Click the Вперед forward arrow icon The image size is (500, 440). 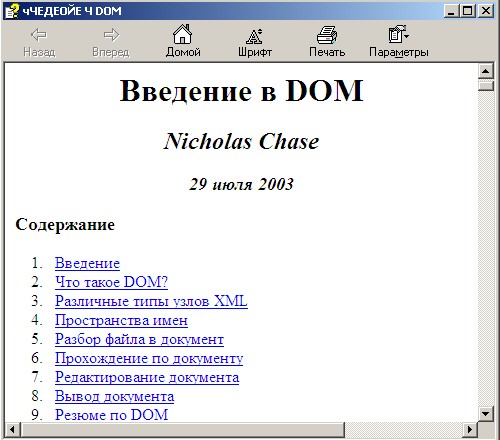pyautogui.click(x=111, y=35)
